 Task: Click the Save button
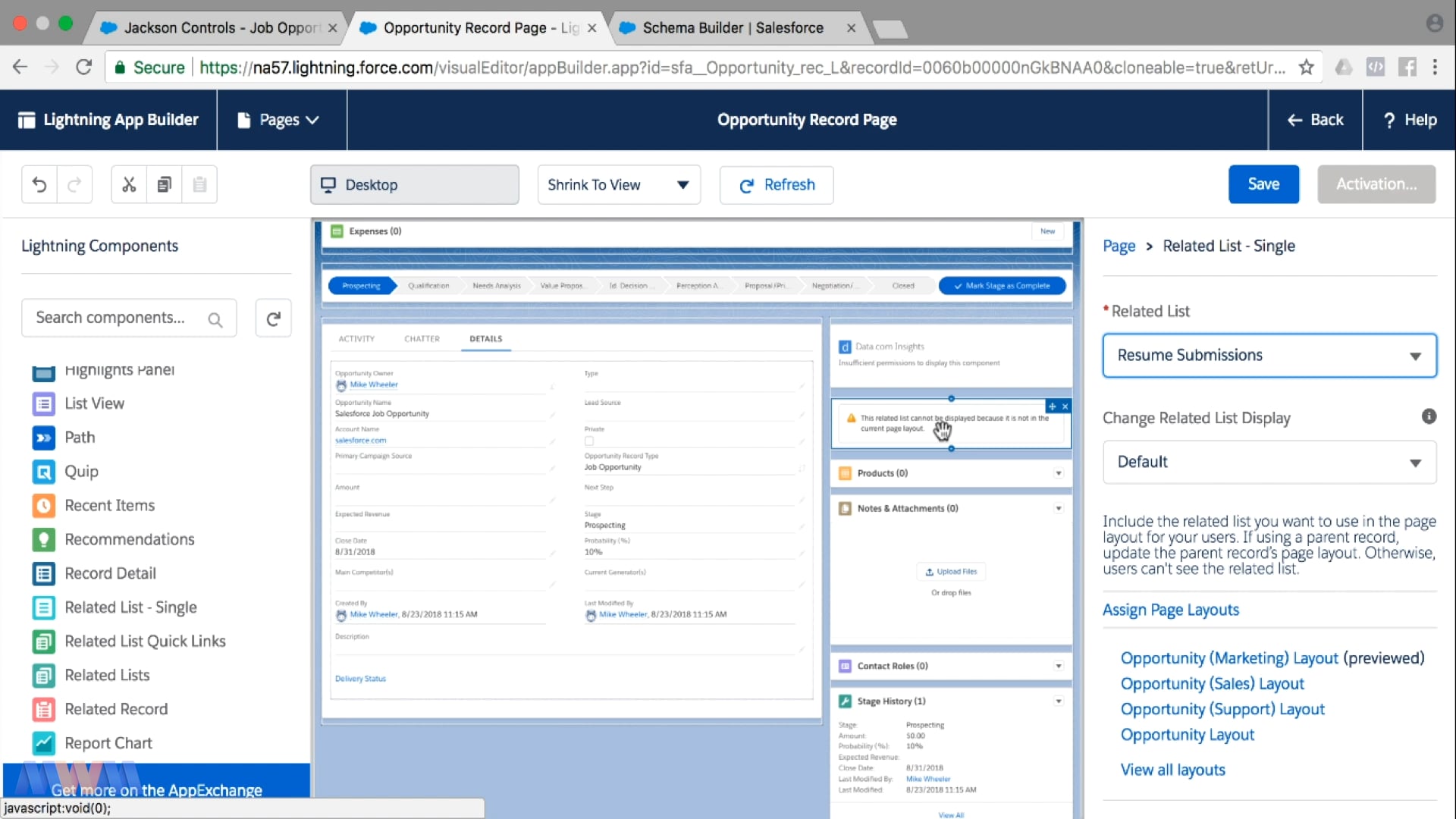click(1263, 184)
